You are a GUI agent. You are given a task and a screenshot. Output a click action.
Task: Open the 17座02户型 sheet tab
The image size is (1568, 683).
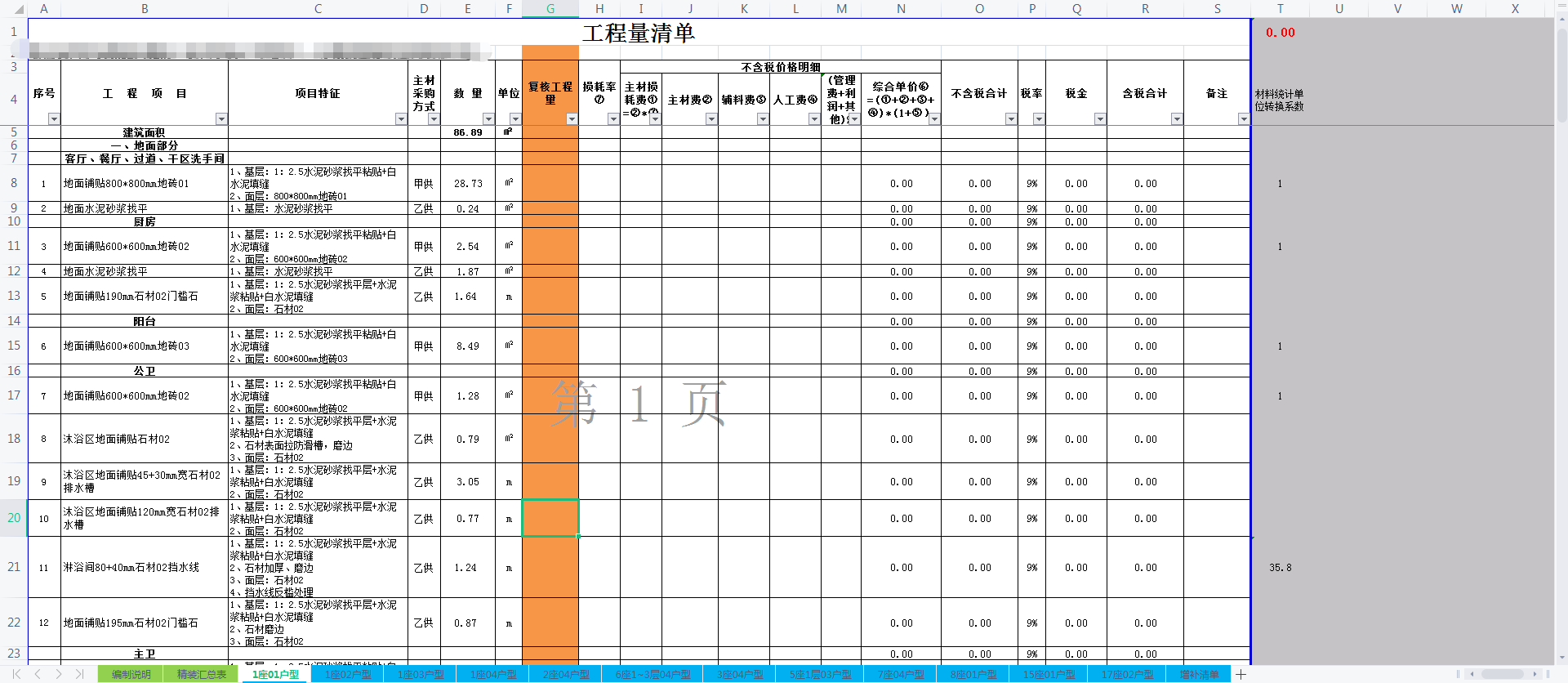click(x=1127, y=674)
